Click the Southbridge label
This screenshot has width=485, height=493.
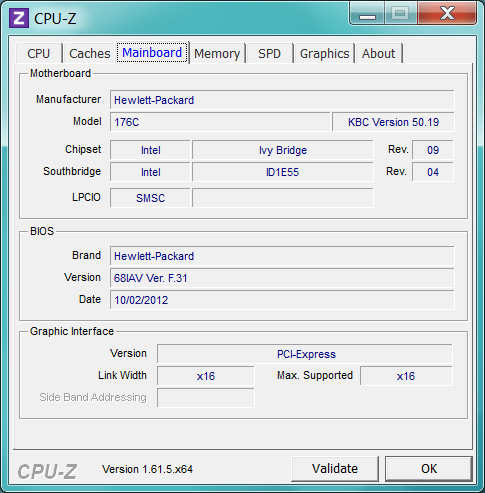click(72, 171)
